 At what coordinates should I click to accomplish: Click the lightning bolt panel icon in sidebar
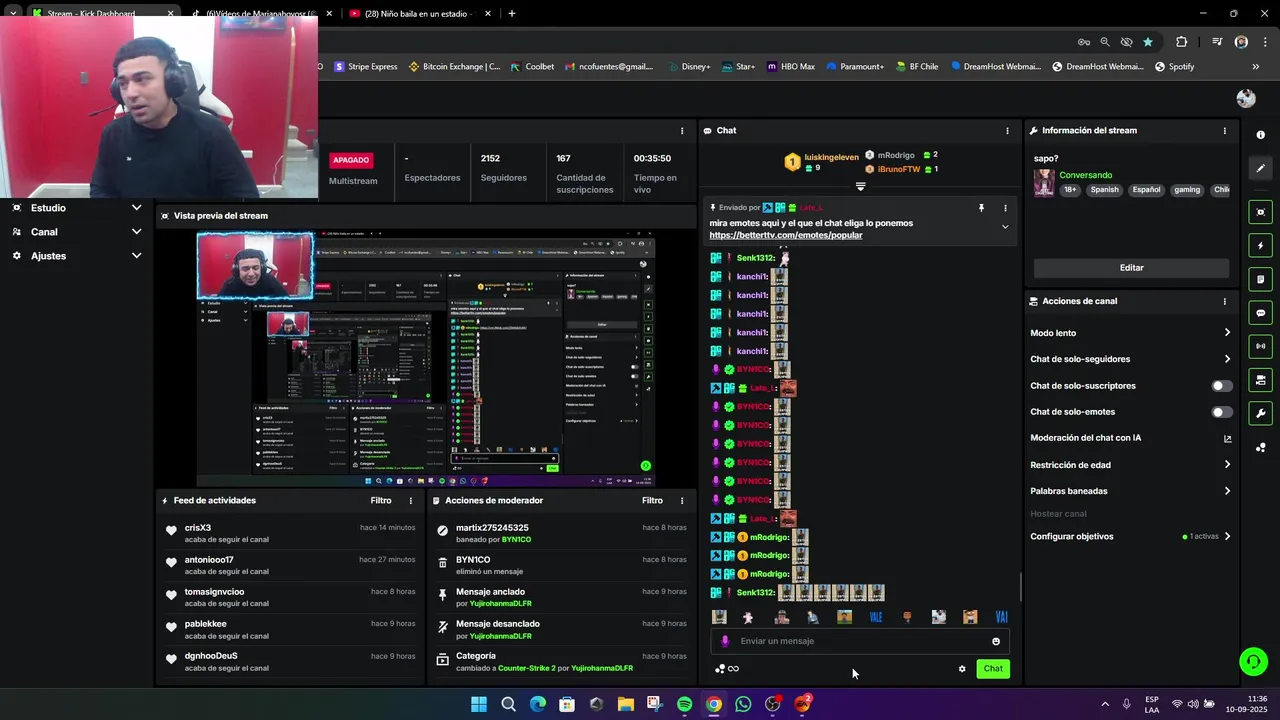(1260, 246)
